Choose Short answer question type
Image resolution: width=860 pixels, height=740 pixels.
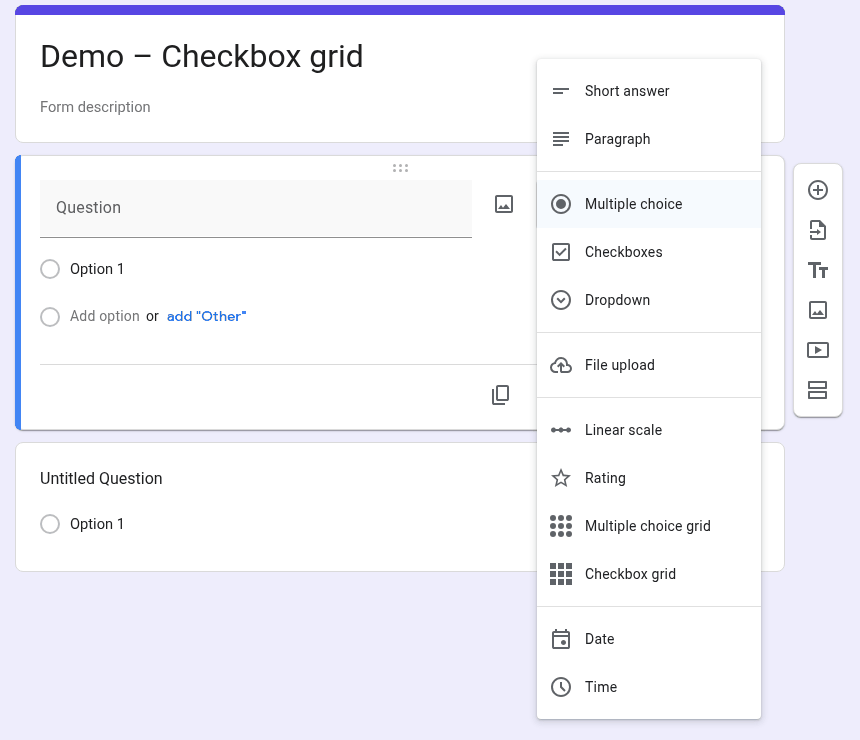(649, 91)
